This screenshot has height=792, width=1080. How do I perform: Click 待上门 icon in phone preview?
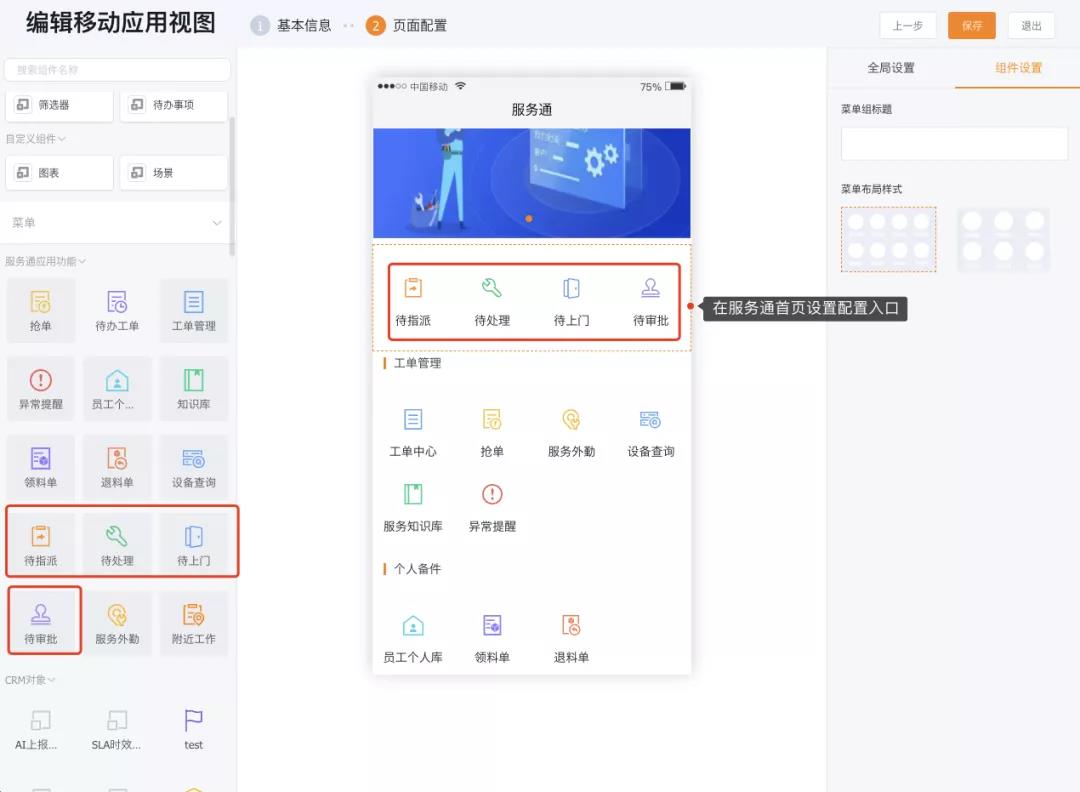click(571, 287)
